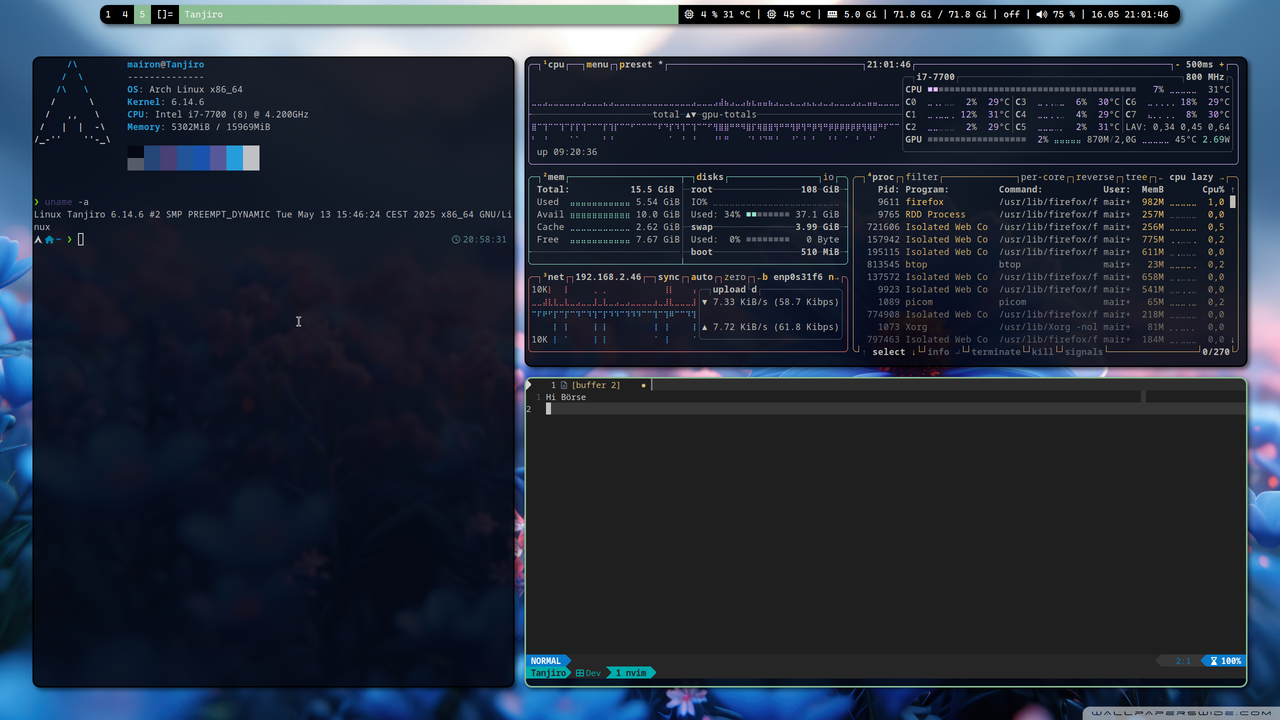Click the file icon beside [buffer 2] tab
Image resolution: width=1280 pixels, height=720 pixels.
[x=564, y=385]
